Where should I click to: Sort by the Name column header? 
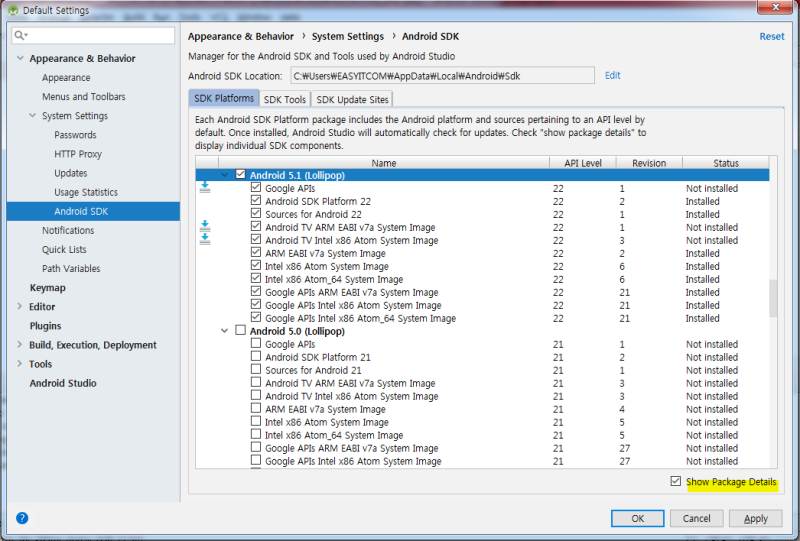tap(384, 163)
